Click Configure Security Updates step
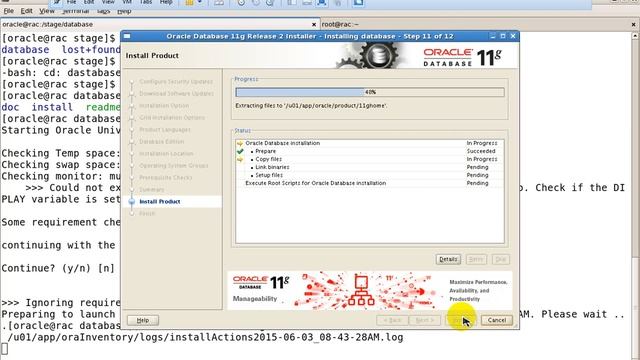The image size is (640, 360). point(176,82)
